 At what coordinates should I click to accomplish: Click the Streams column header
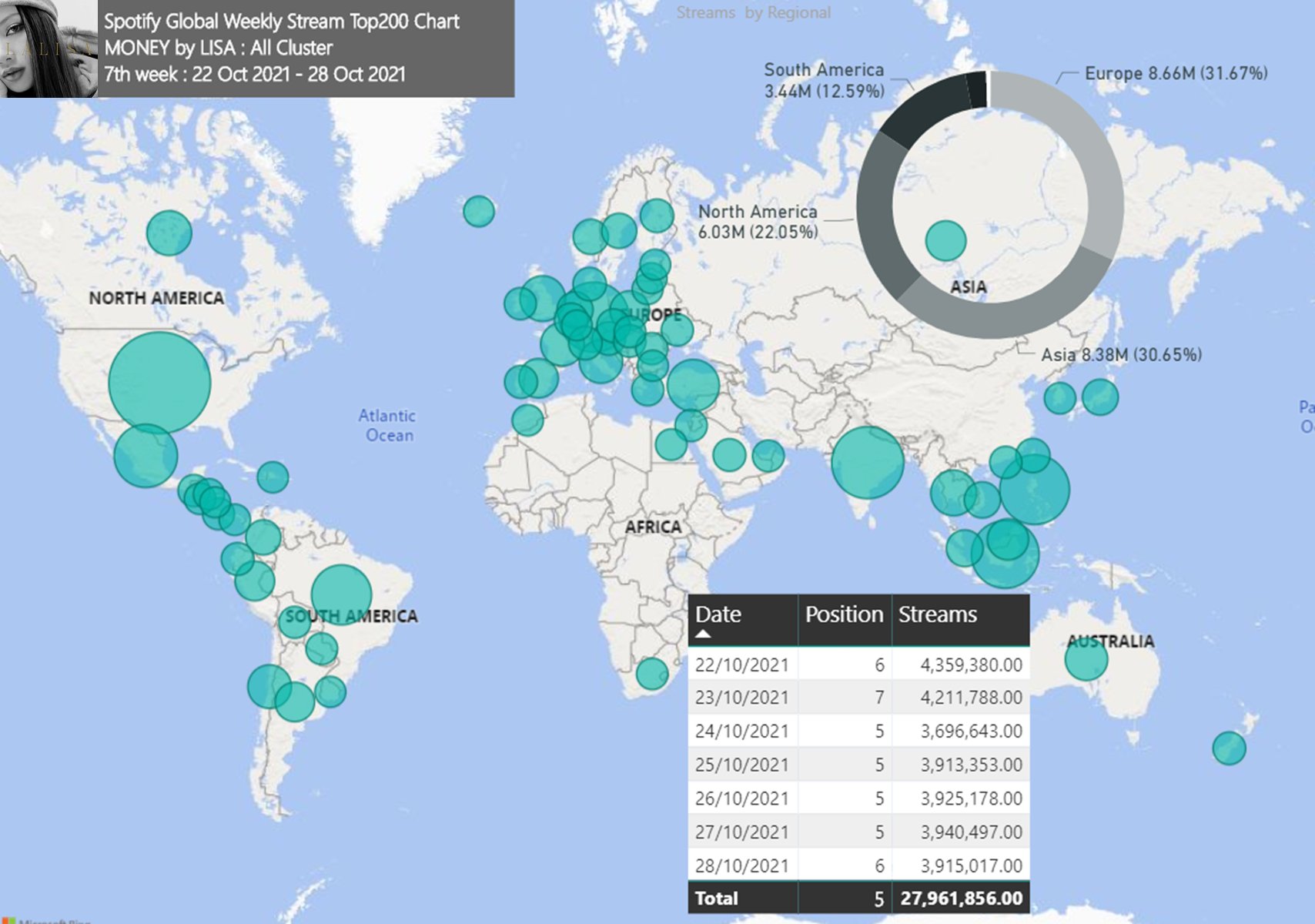pos(937,614)
